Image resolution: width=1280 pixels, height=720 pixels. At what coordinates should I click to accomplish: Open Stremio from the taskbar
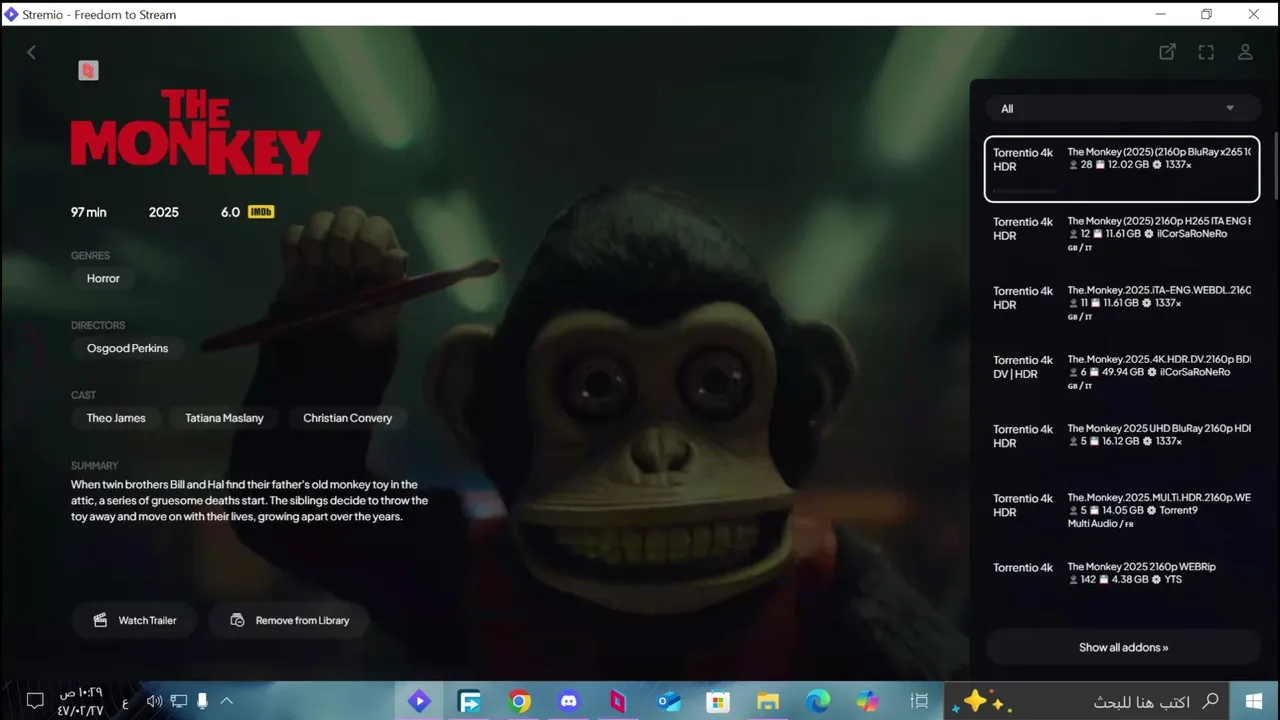[x=419, y=701]
